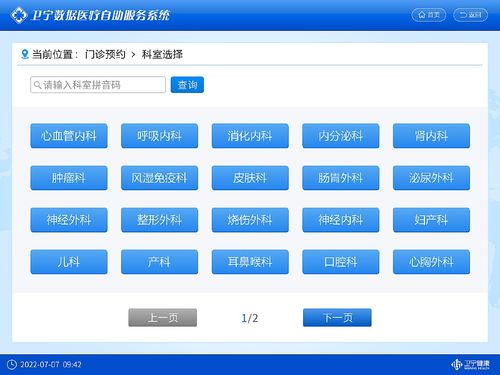The width and height of the screenshot is (500, 375).
Task: Select 神经外科 department button
Action: (69, 220)
